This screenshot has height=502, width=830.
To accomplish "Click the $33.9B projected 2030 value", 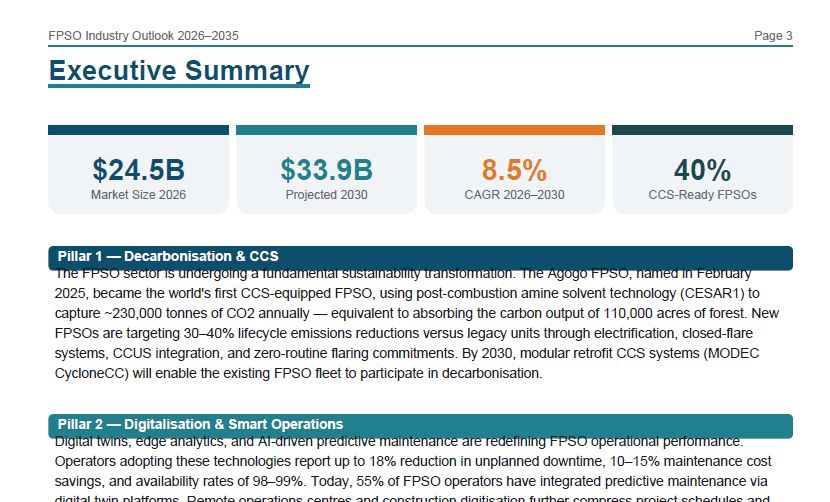I will pos(327,170).
